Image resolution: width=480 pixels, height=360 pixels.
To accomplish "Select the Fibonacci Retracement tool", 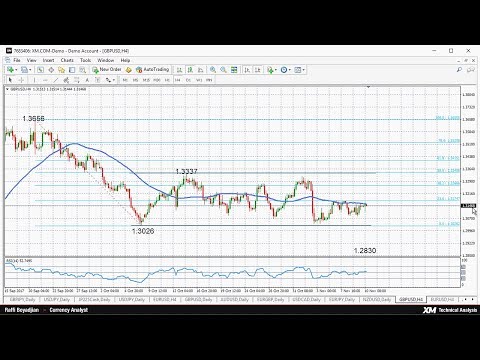I will point(77,80).
